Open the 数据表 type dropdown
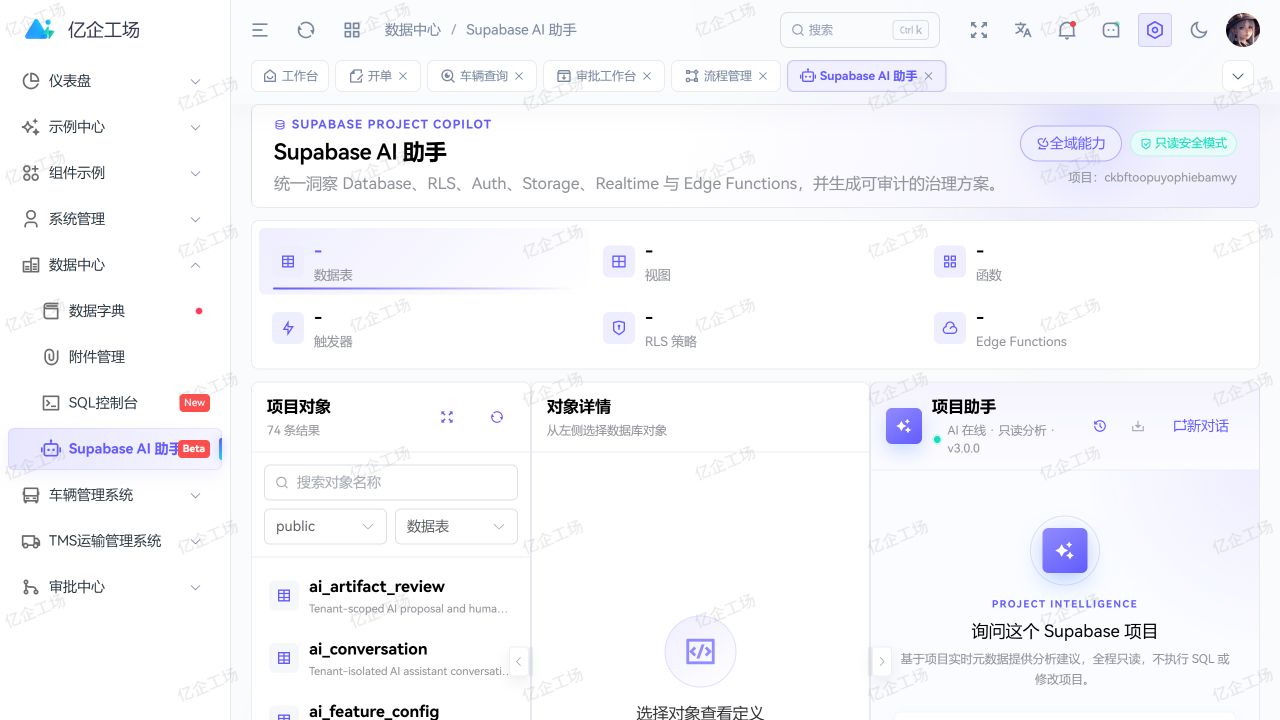Image resolution: width=1280 pixels, height=720 pixels. (456, 526)
